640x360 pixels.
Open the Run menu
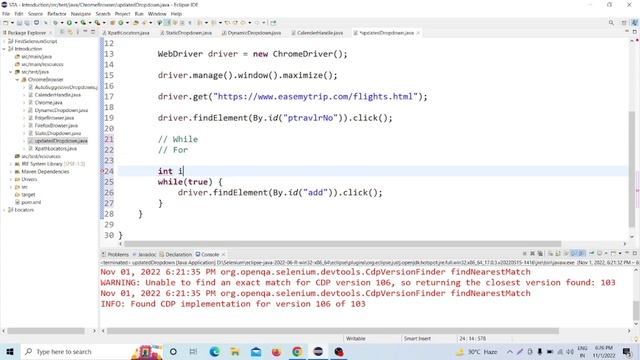click(x=139, y=14)
